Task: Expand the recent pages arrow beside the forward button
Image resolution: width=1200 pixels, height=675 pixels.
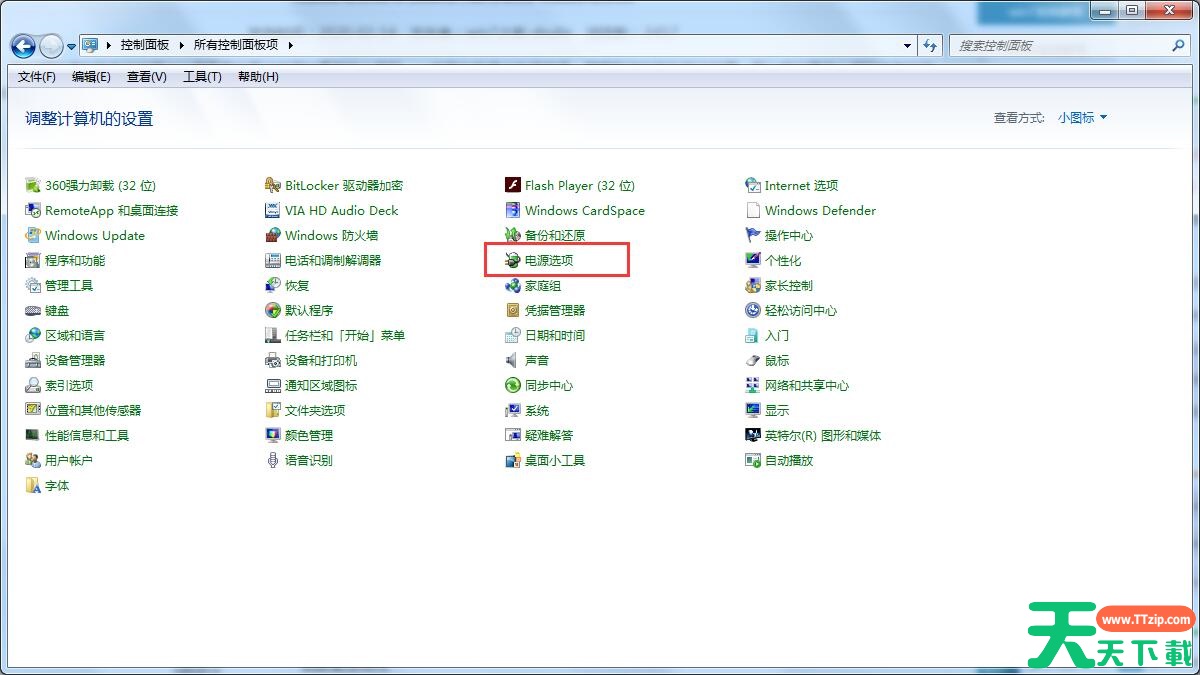Action: 71,46
